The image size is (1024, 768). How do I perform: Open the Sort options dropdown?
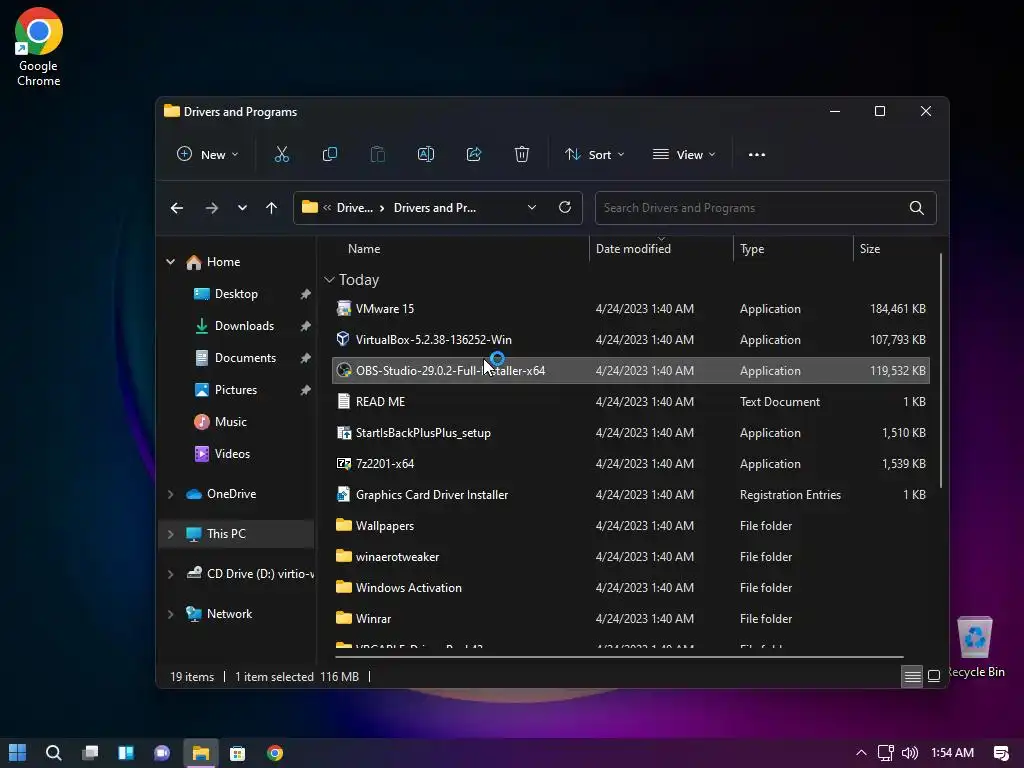(595, 155)
